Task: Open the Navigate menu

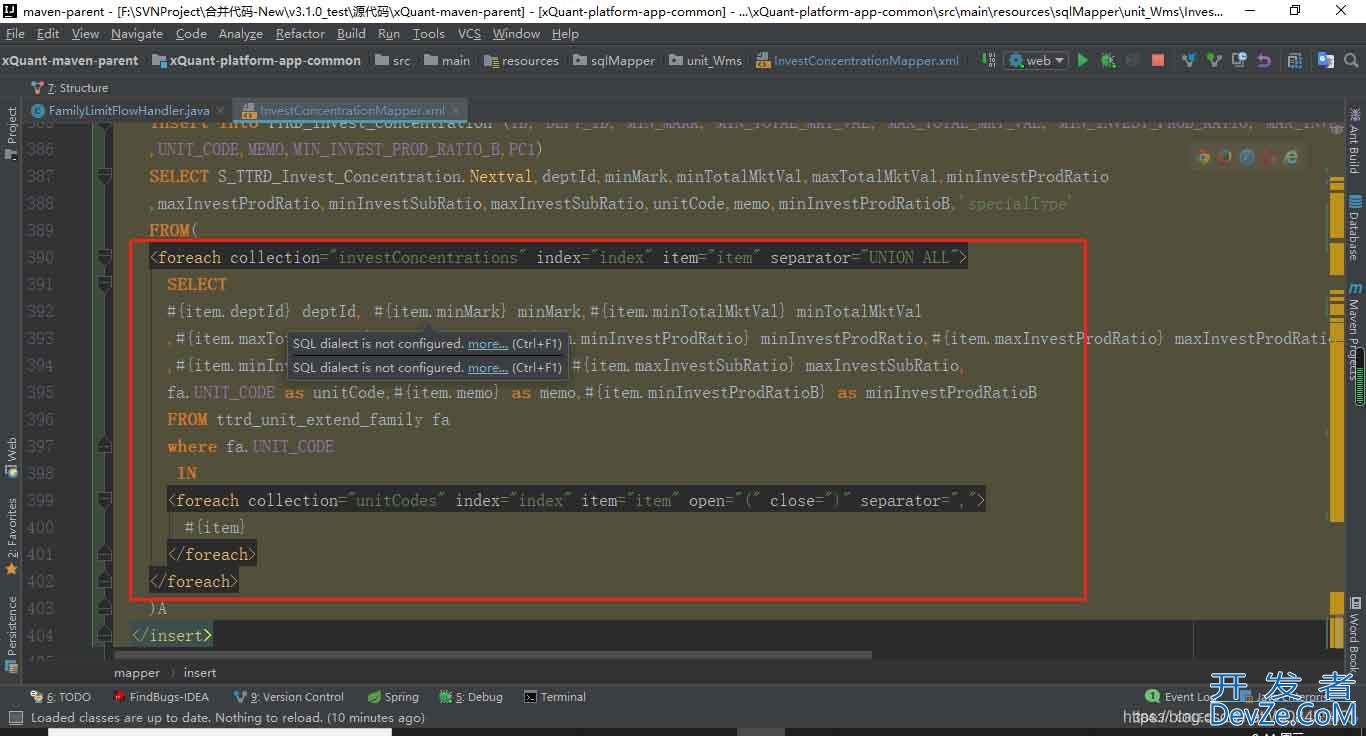Action: (x=137, y=33)
